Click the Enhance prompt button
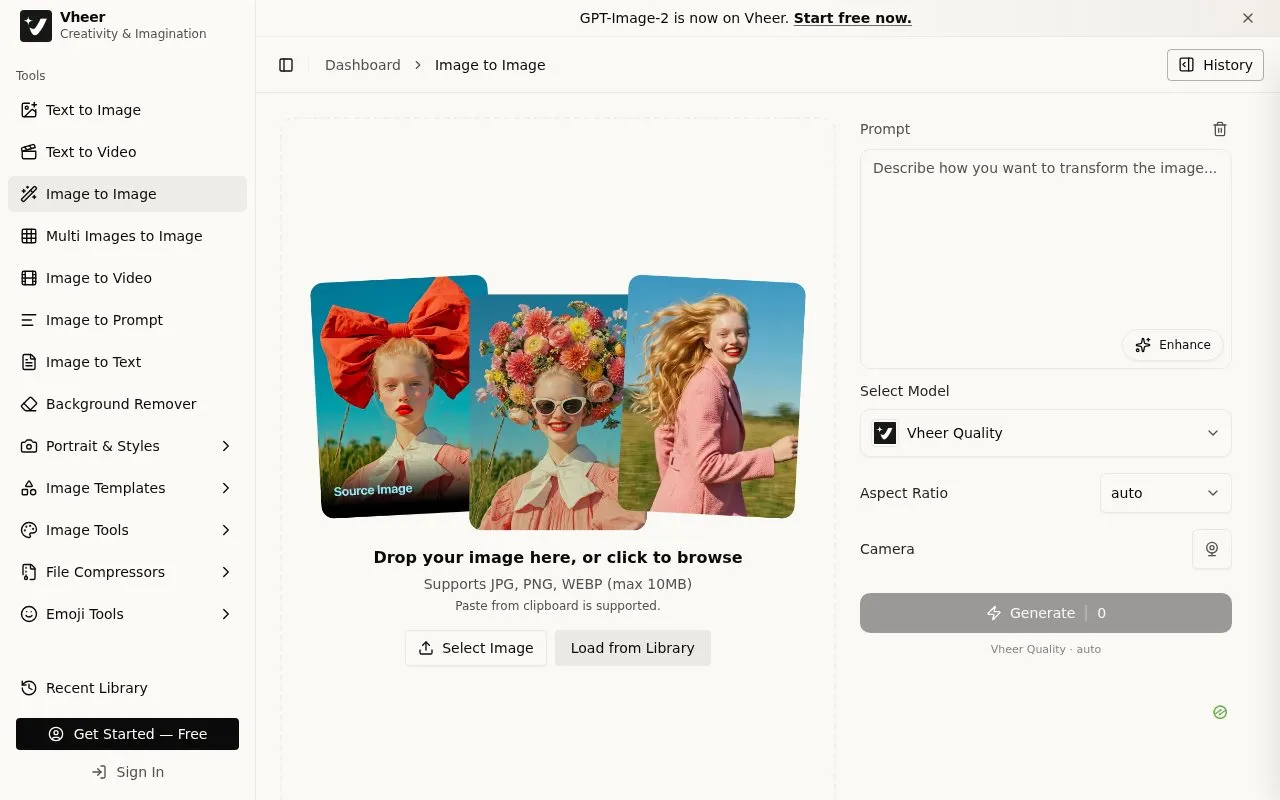The height and width of the screenshot is (800, 1280). tap(1173, 345)
